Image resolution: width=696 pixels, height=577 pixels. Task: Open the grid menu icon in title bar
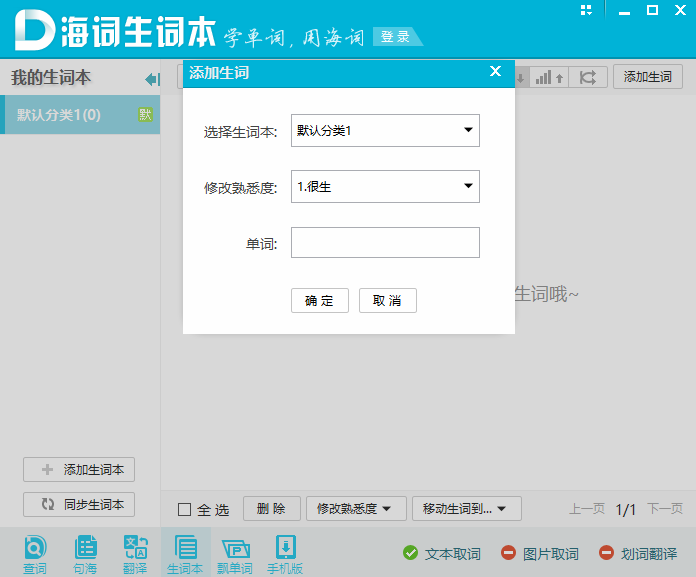tap(586, 10)
